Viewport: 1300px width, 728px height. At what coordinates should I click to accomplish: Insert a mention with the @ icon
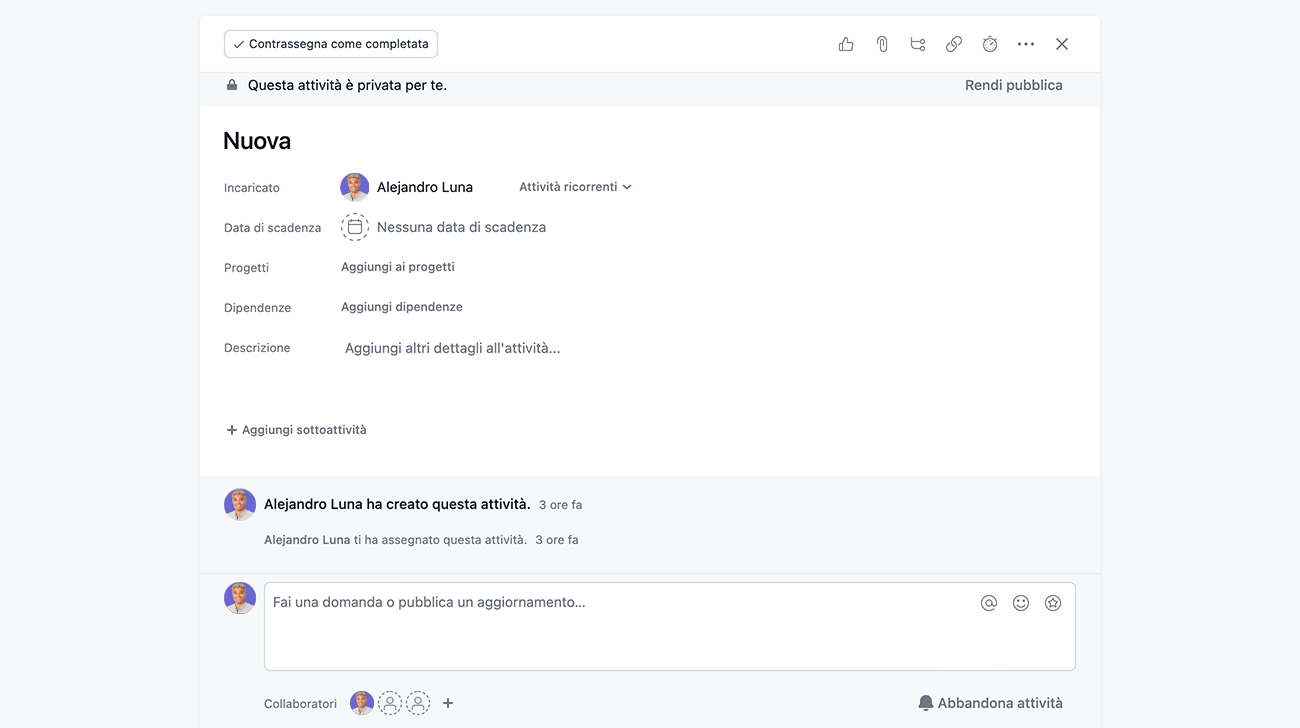989,603
